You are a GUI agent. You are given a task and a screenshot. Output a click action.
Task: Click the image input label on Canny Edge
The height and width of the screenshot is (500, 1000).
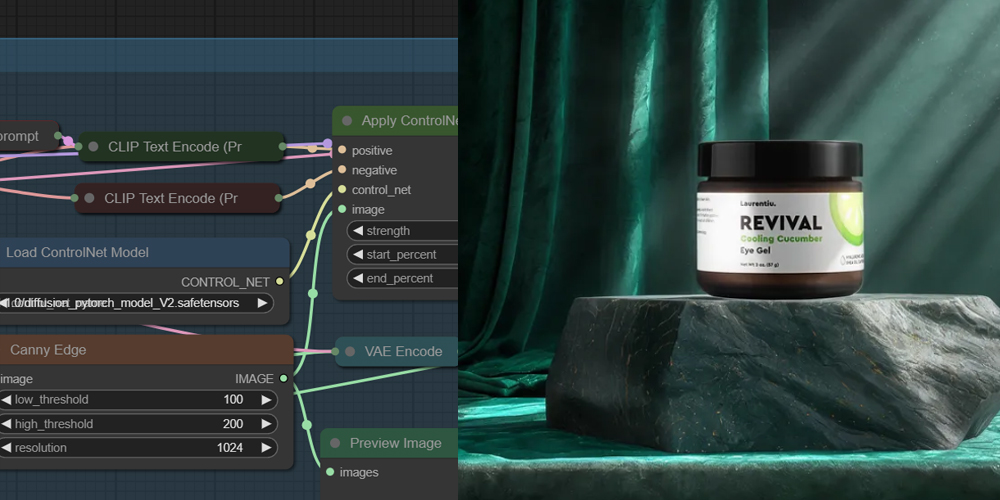click(17, 379)
